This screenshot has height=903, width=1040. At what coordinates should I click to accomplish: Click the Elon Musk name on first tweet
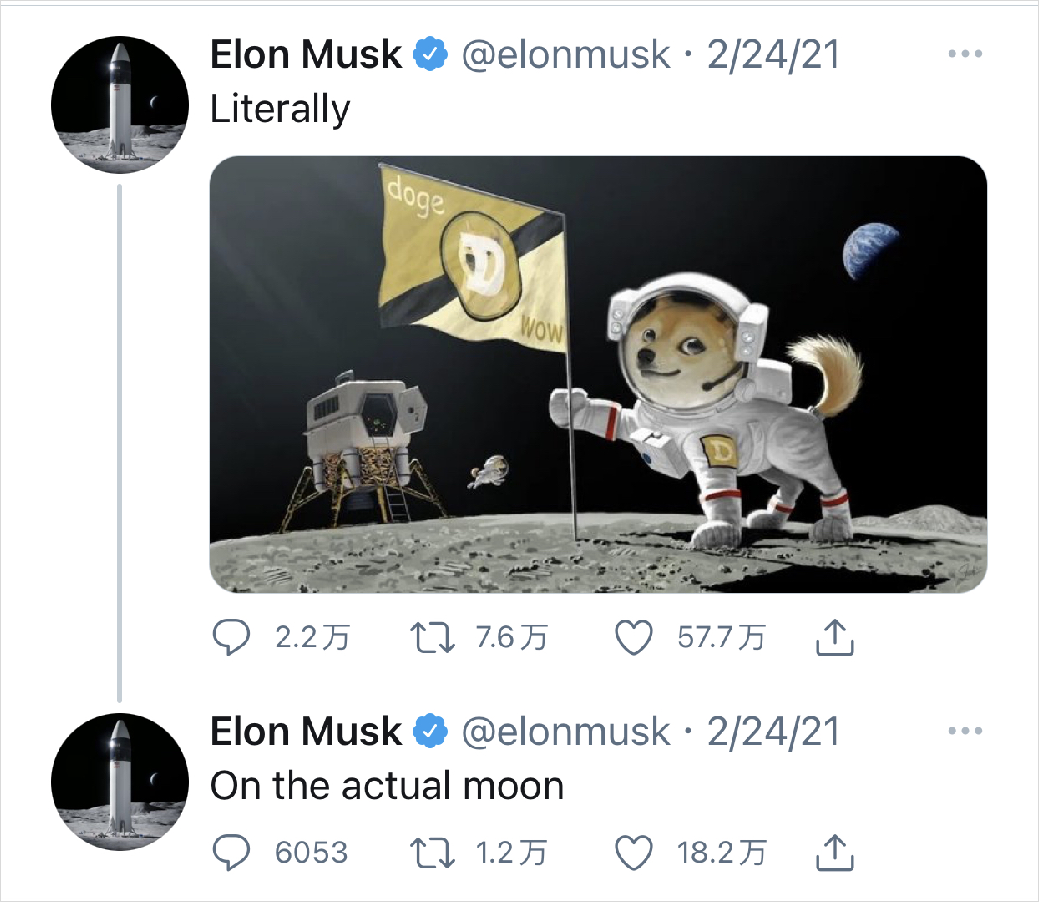[x=306, y=54]
